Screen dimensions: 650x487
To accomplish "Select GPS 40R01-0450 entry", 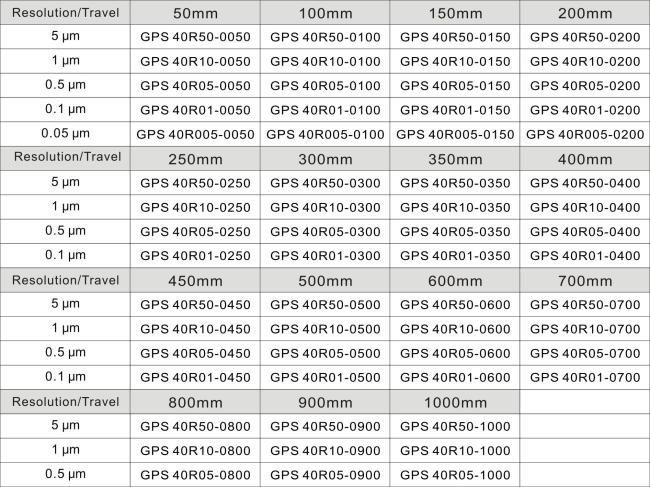I will [x=195, y=378].
